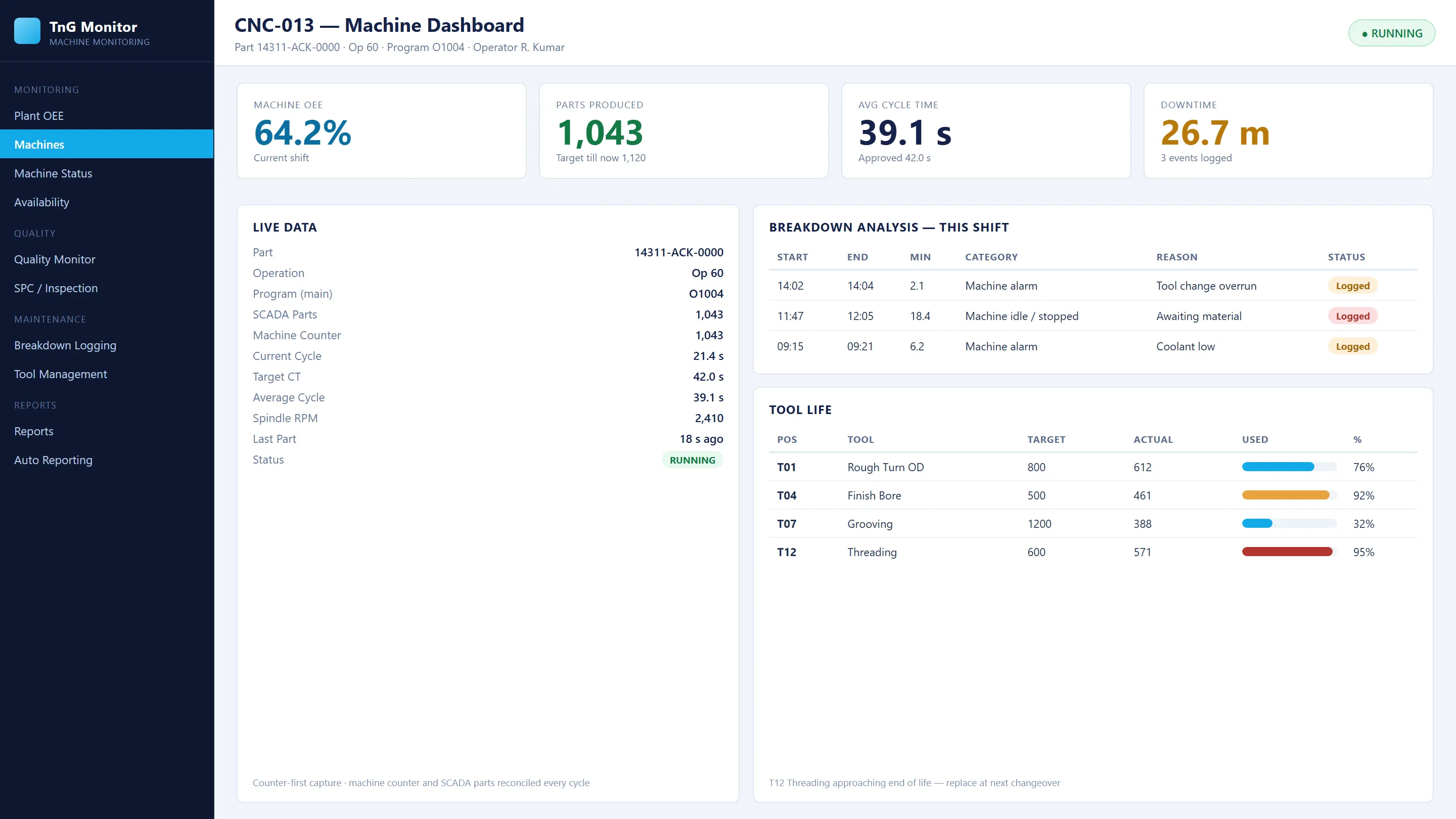Open Tool Management section
Screen dimensions: 1456x819
[107, 374]
